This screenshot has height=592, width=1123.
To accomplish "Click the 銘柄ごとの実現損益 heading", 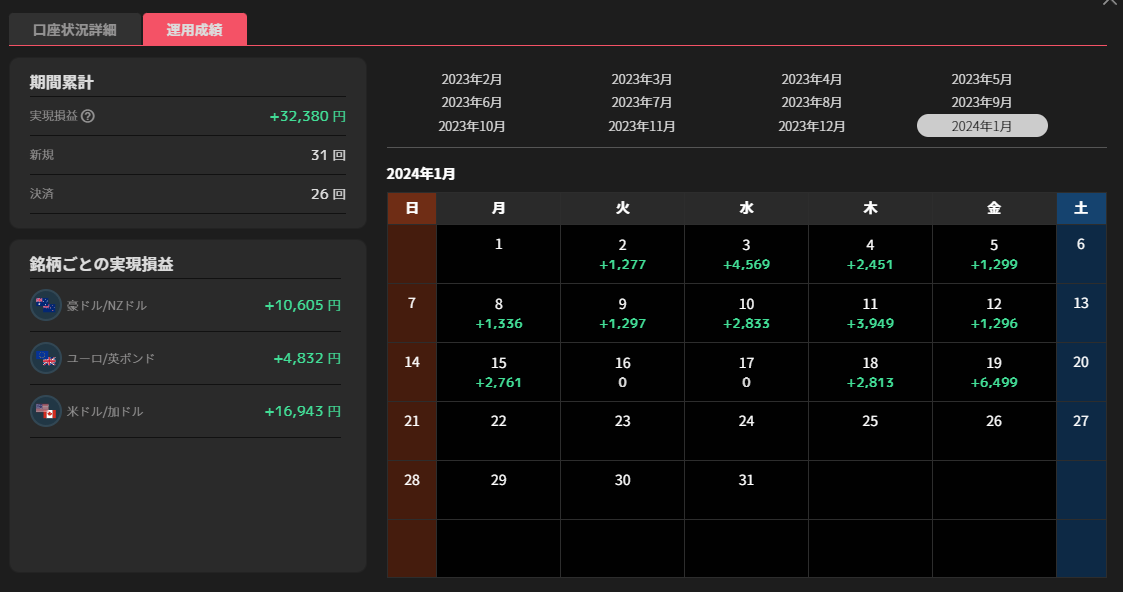I will [x=102, y=264].
